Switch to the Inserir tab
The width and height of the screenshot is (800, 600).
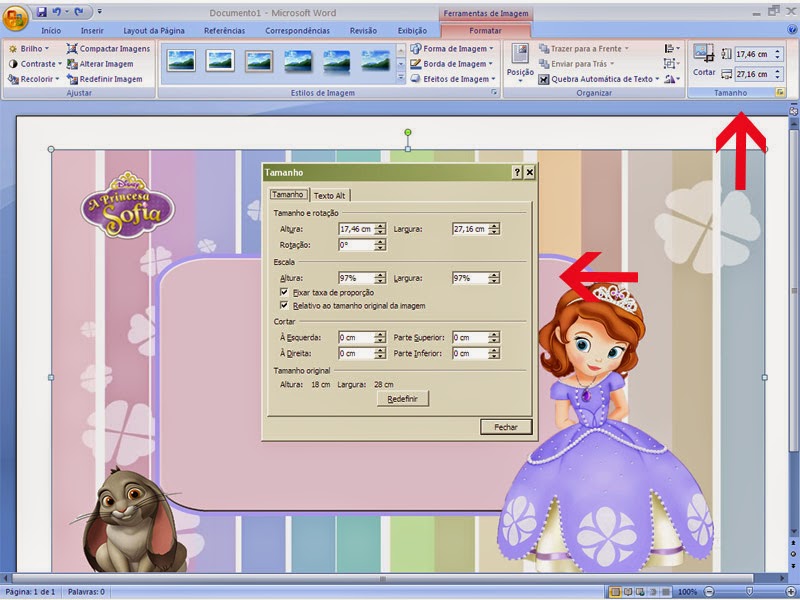(x=92, y=31)
